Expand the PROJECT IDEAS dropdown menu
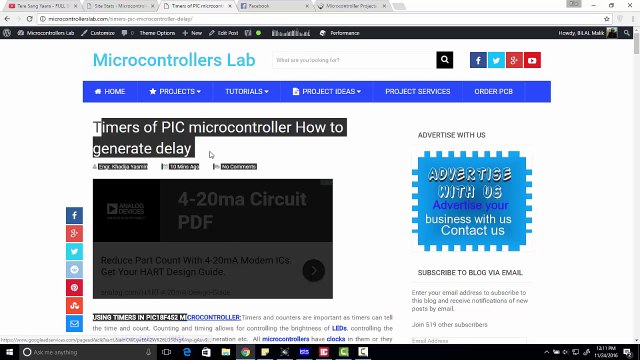The height and width of the screenshot is (360, 640). (327, 91)
